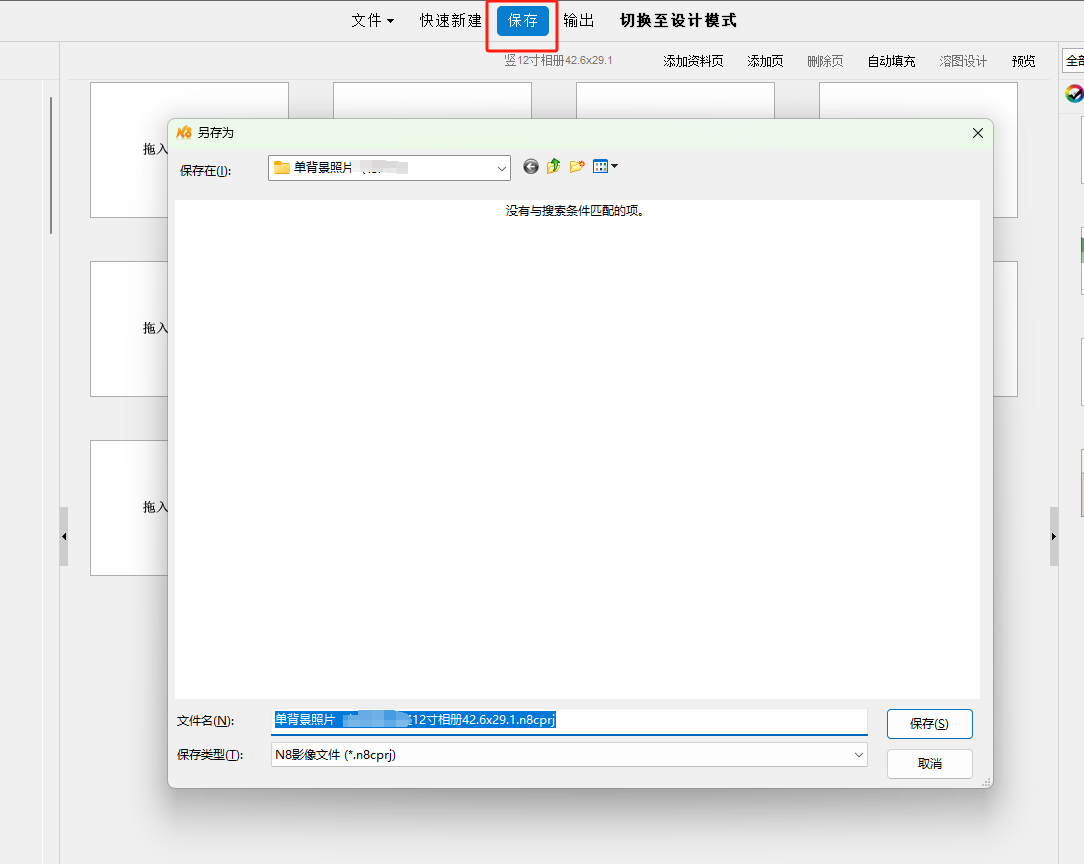Viewport: 1084px width, 864px height.
Task: Click the dialog resize grip corner
Action: [x=987, y=782]
